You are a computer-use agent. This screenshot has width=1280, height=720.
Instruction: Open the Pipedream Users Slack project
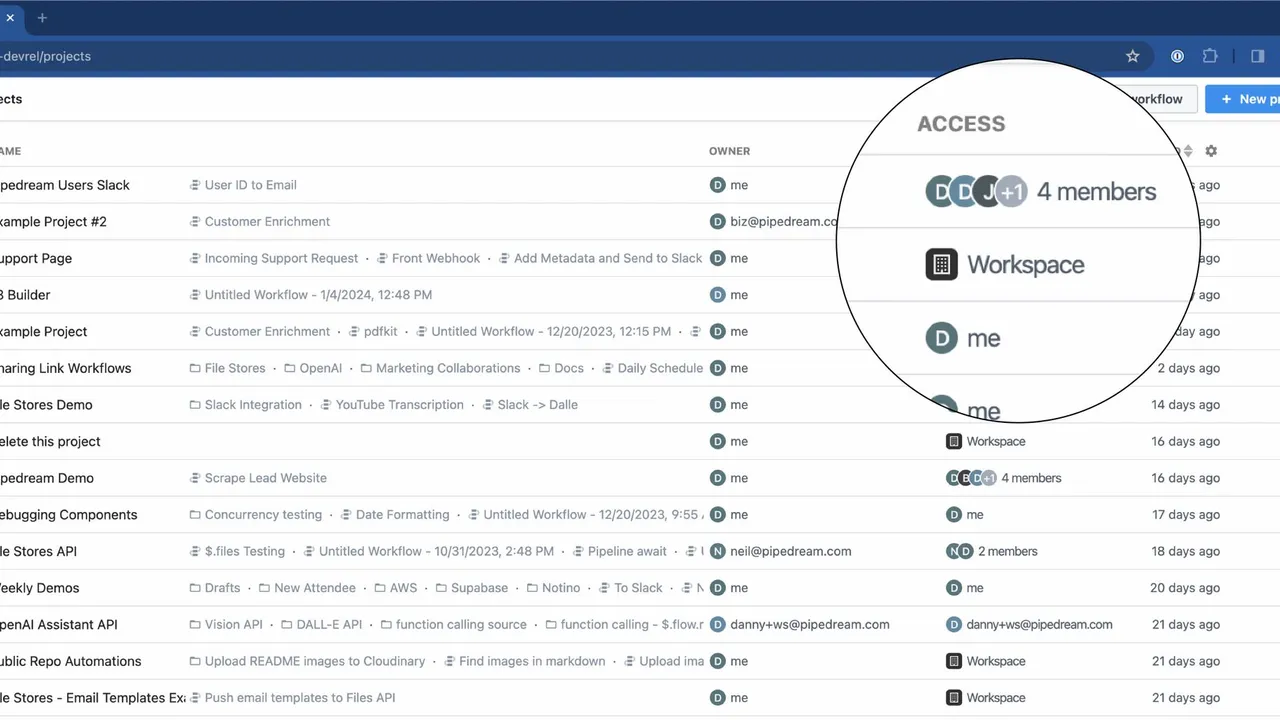(65, 185)
